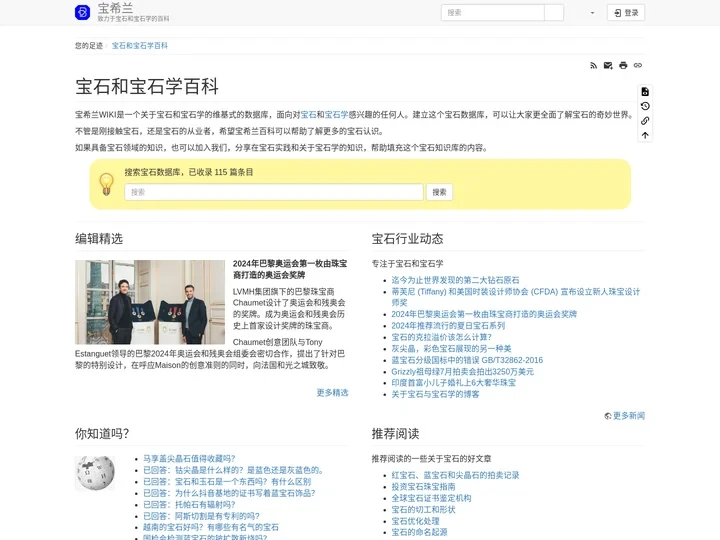Follow the 宝石 link in the intro paragraph
720x540 pixels.
(309, 114)
